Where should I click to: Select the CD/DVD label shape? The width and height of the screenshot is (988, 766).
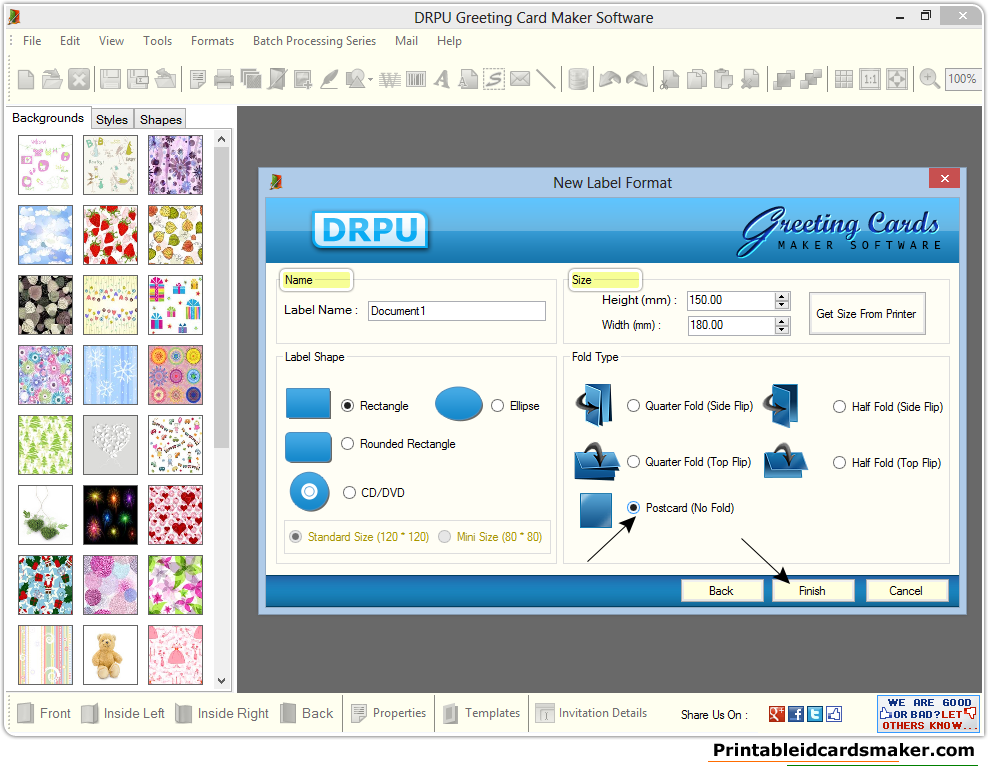[350, 493]
